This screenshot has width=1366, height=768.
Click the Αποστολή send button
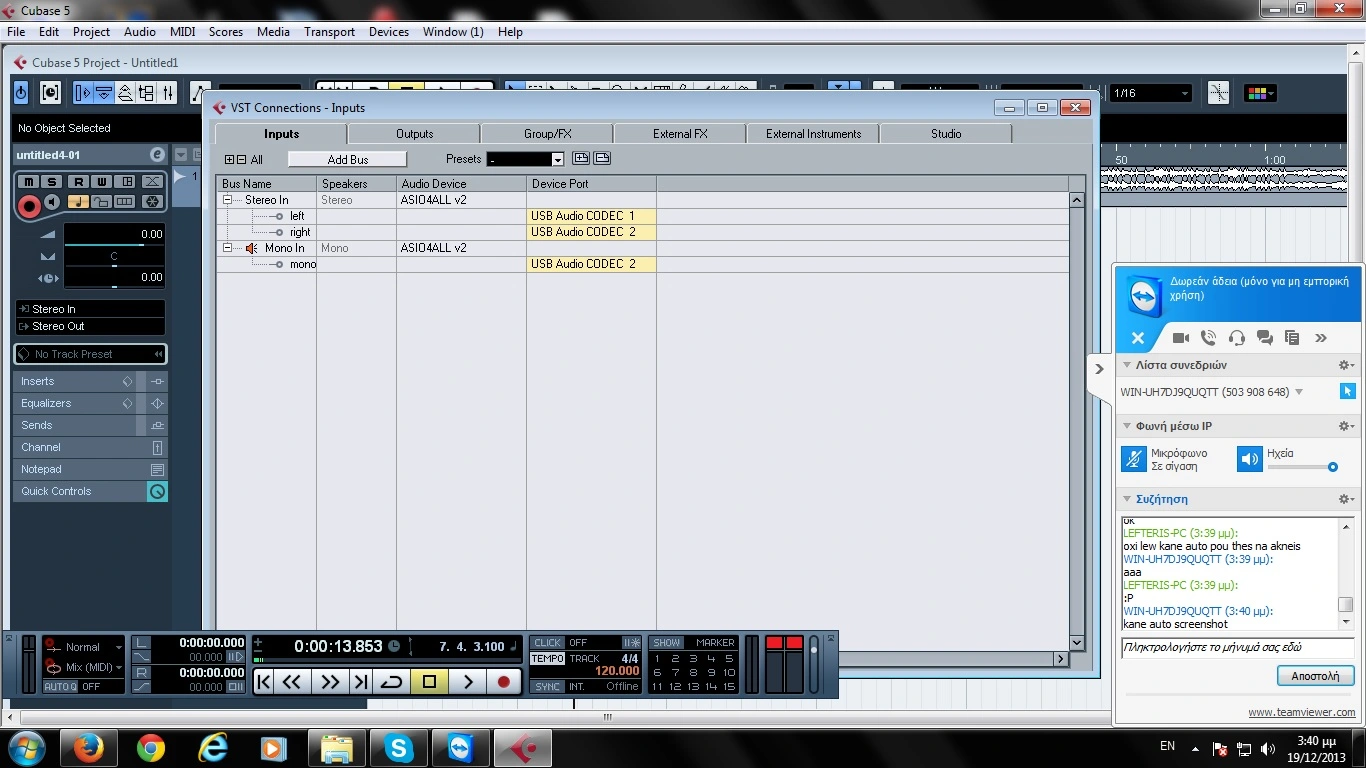(1315, 676)
